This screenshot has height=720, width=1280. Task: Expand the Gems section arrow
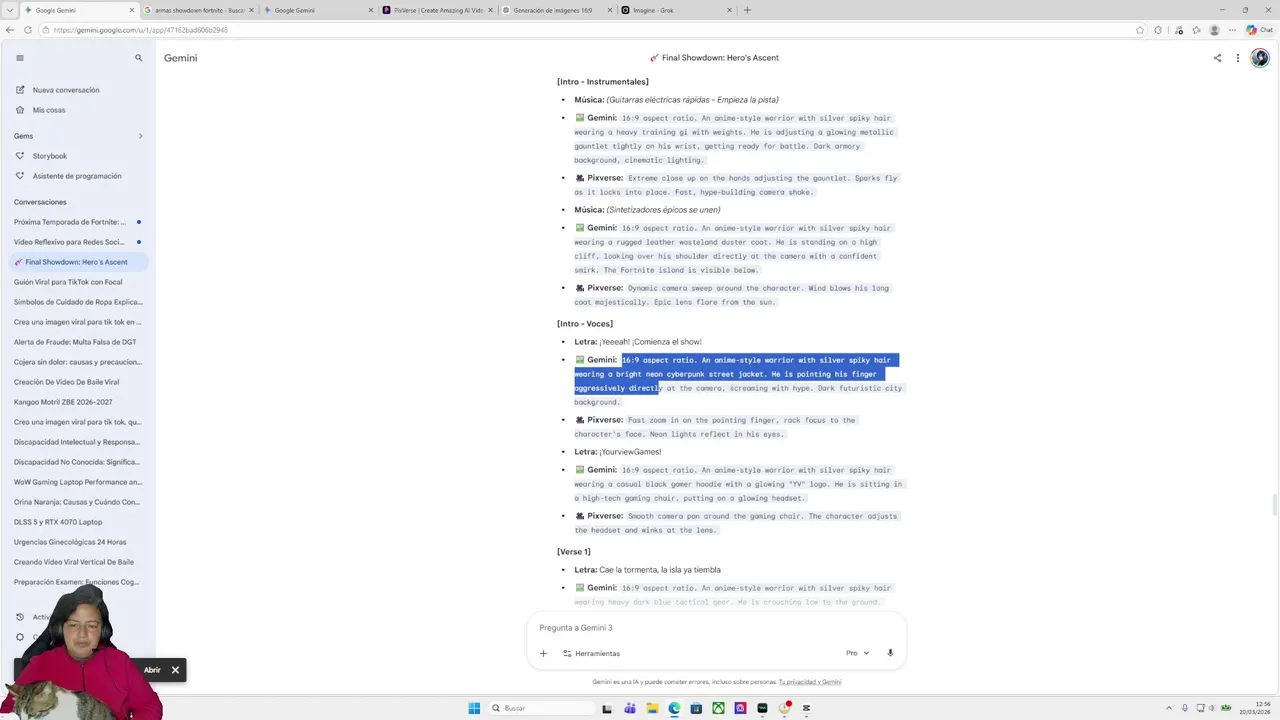pos(140,136)
